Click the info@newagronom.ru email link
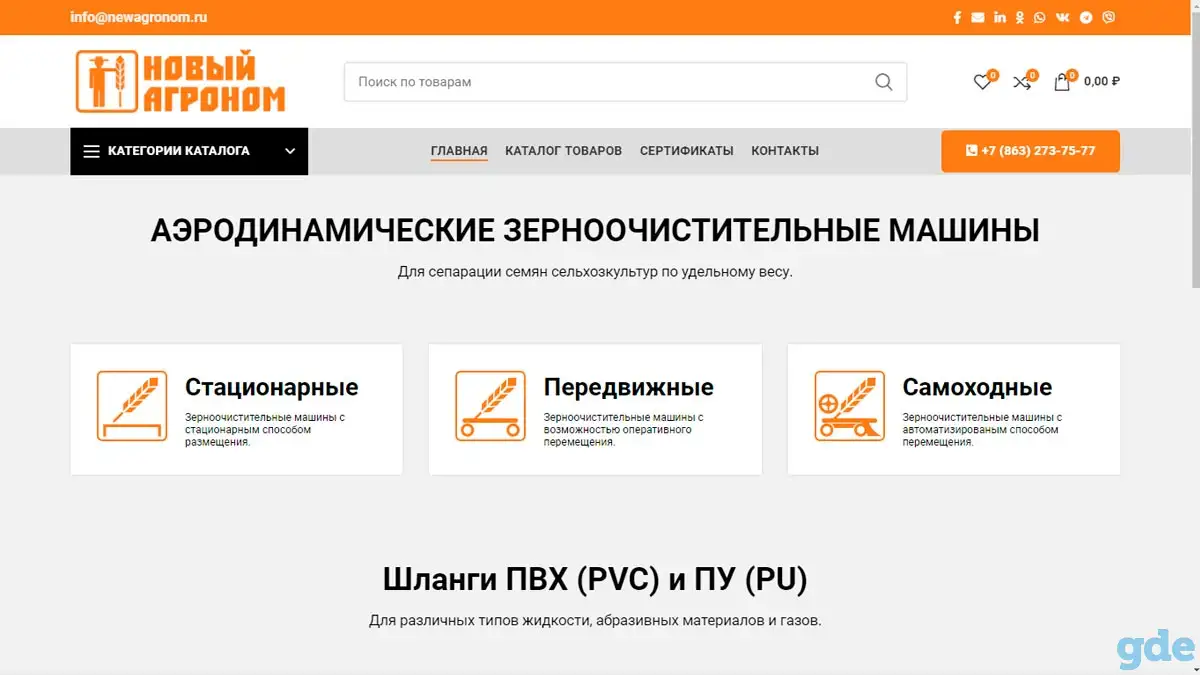 [139, 17]
